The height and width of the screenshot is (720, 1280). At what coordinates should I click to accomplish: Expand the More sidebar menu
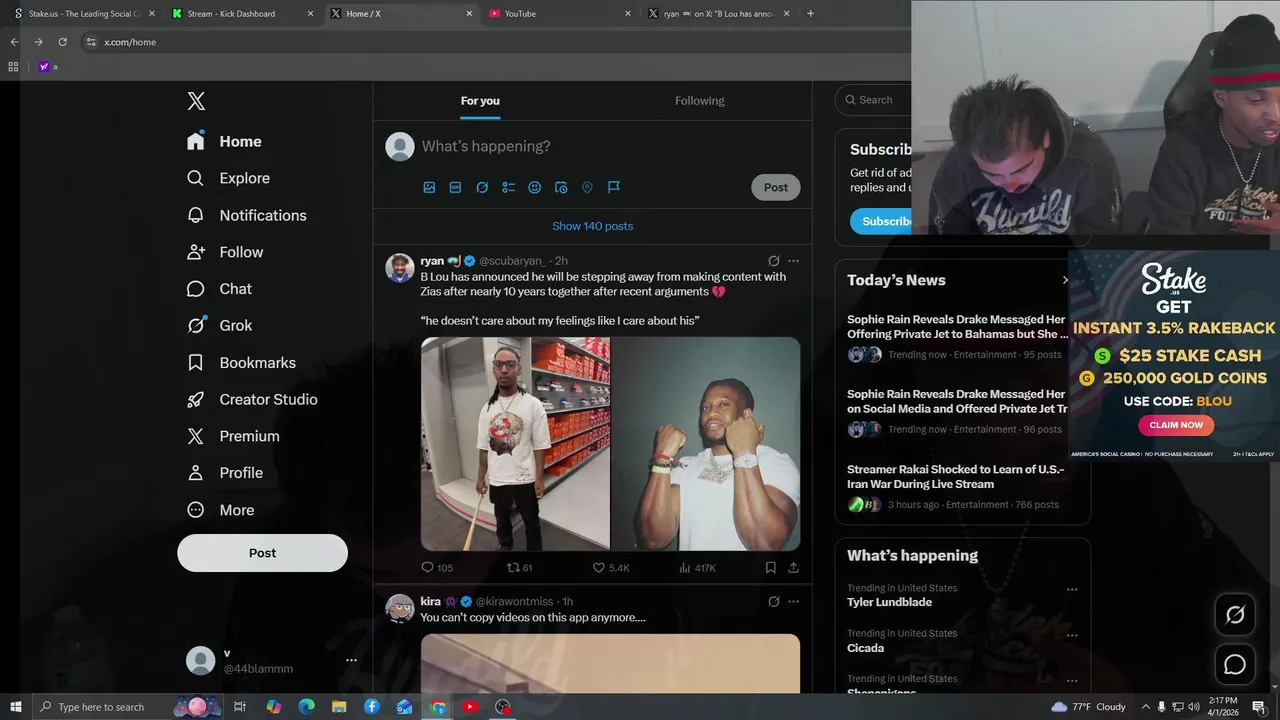coord(221,510)
